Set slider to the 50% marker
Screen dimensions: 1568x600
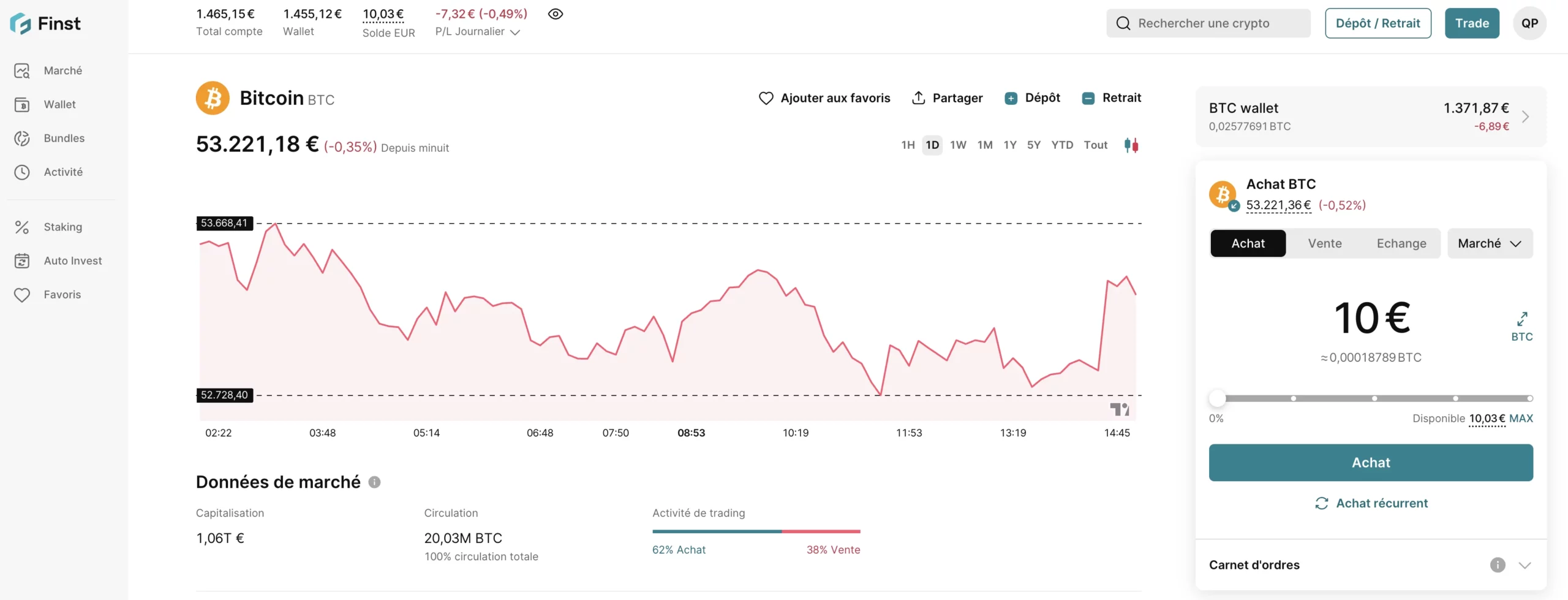pos(1374,398)
